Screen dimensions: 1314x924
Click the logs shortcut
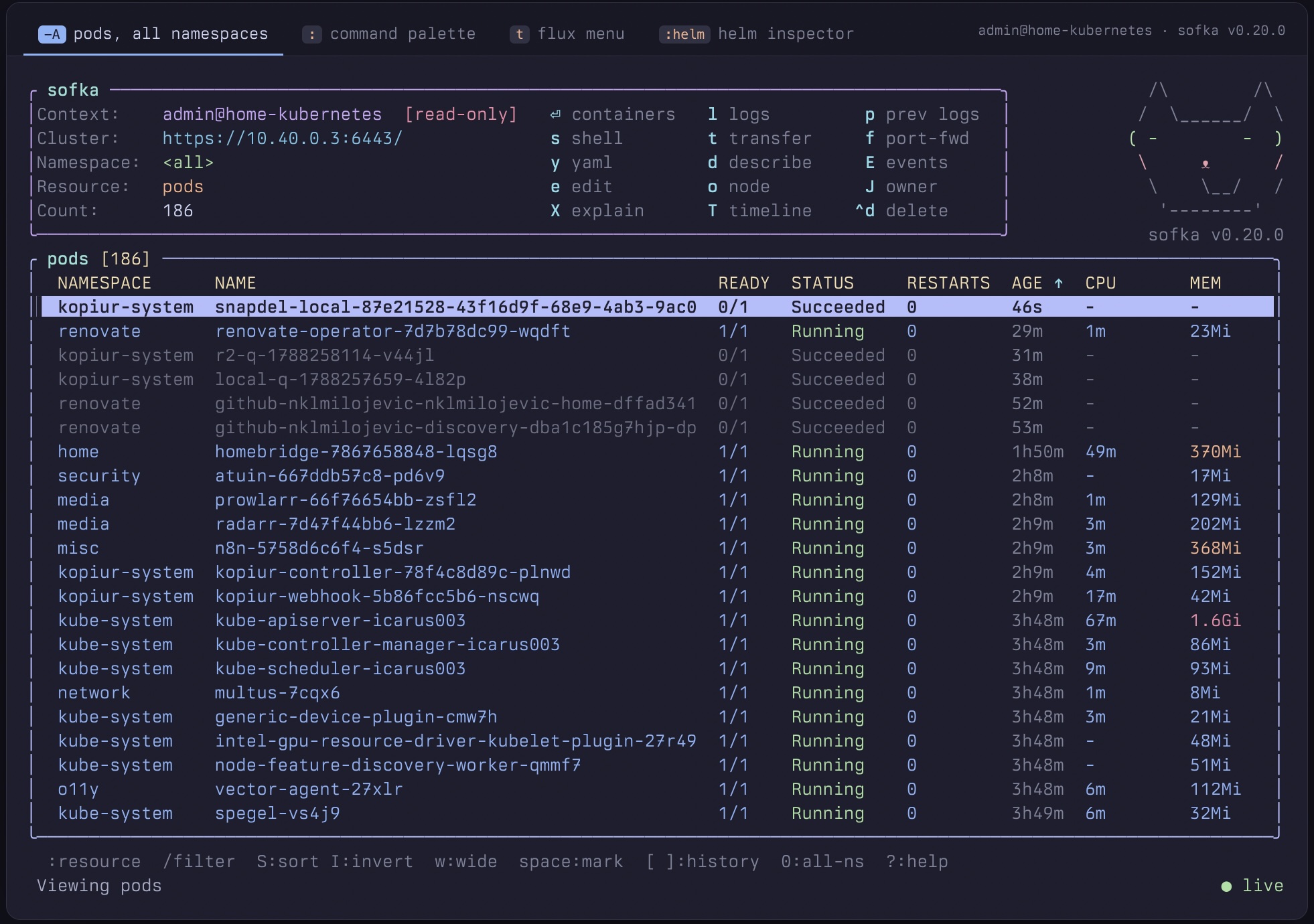tap(739, 114)
